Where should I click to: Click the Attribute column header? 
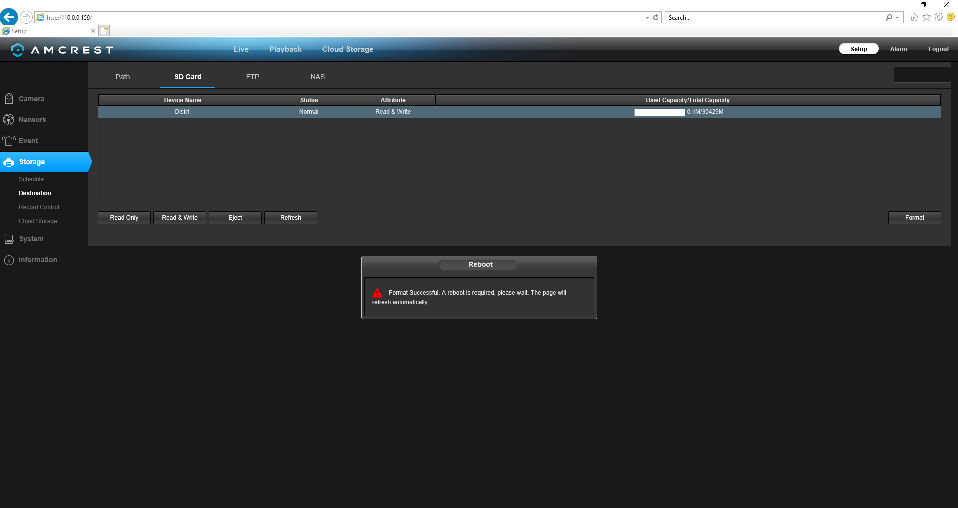(393, 100)
